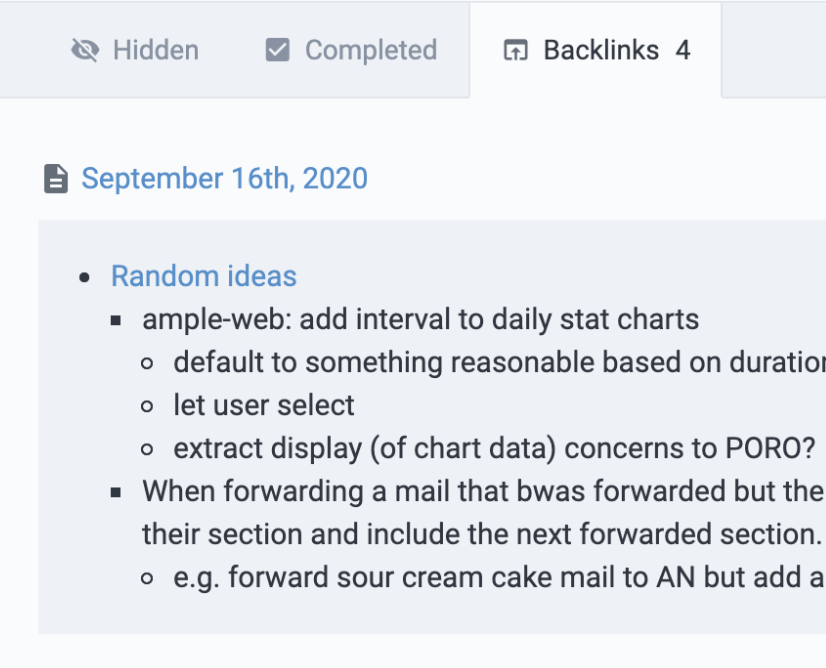Click the Completed checkmark icon
The width and height of the screenshot is (826, 668).
tap(278, 50)
